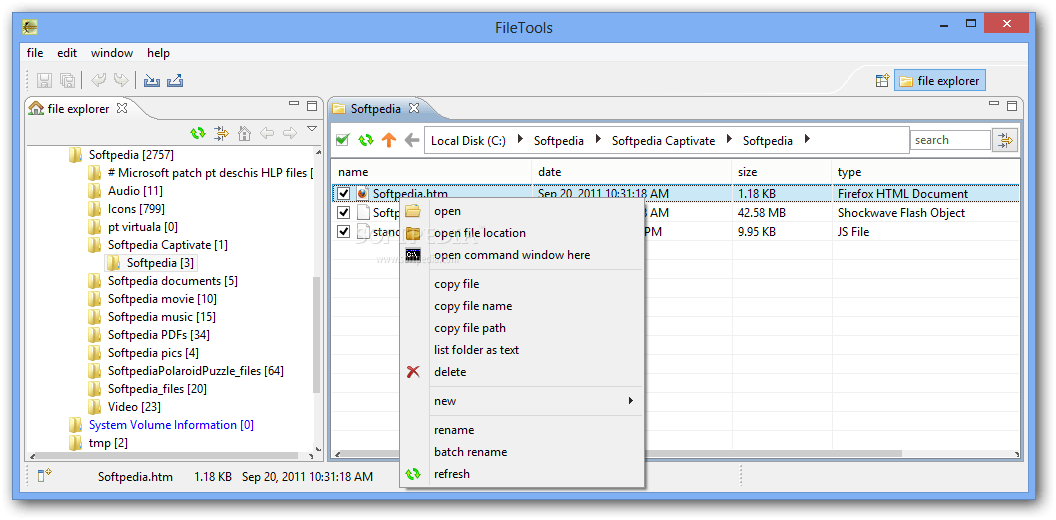This screenshot has height=520, width=1056.
Task: Minimize the file explorer tree panel
Action: pyautogui.click(x=294, y=103)
